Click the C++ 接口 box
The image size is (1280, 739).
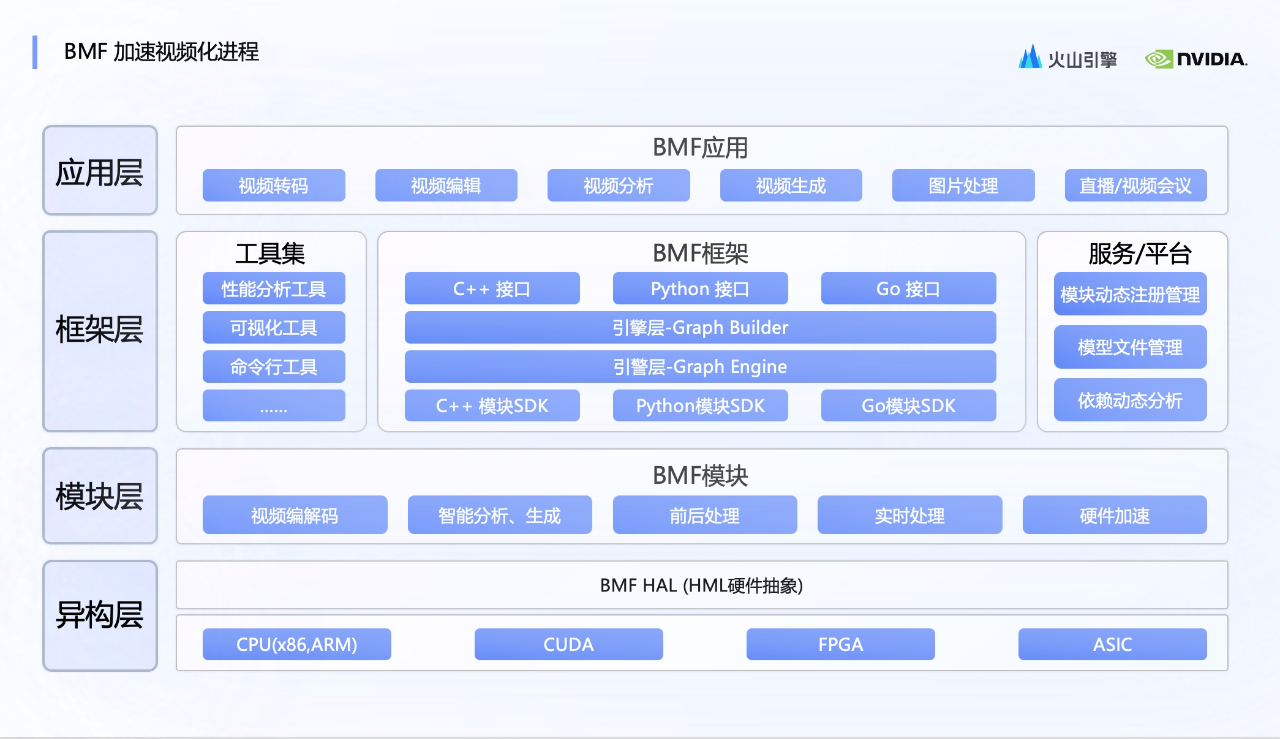[492, 289]
